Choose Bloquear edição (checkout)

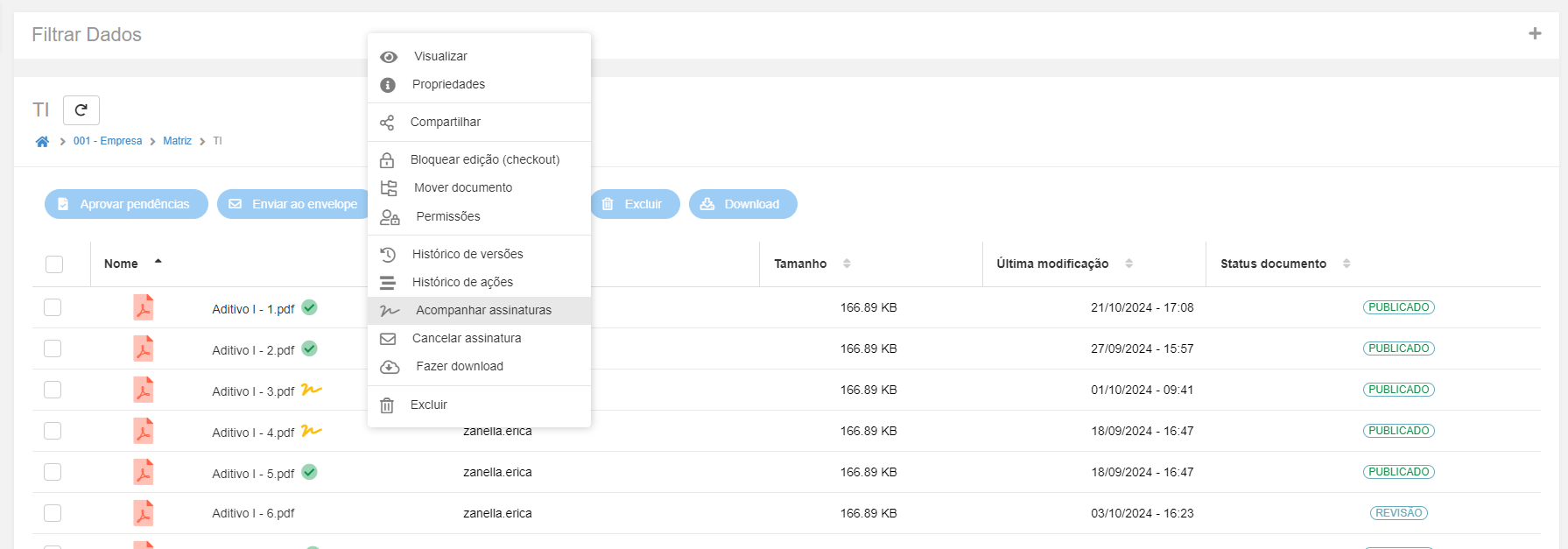point(479,159)
